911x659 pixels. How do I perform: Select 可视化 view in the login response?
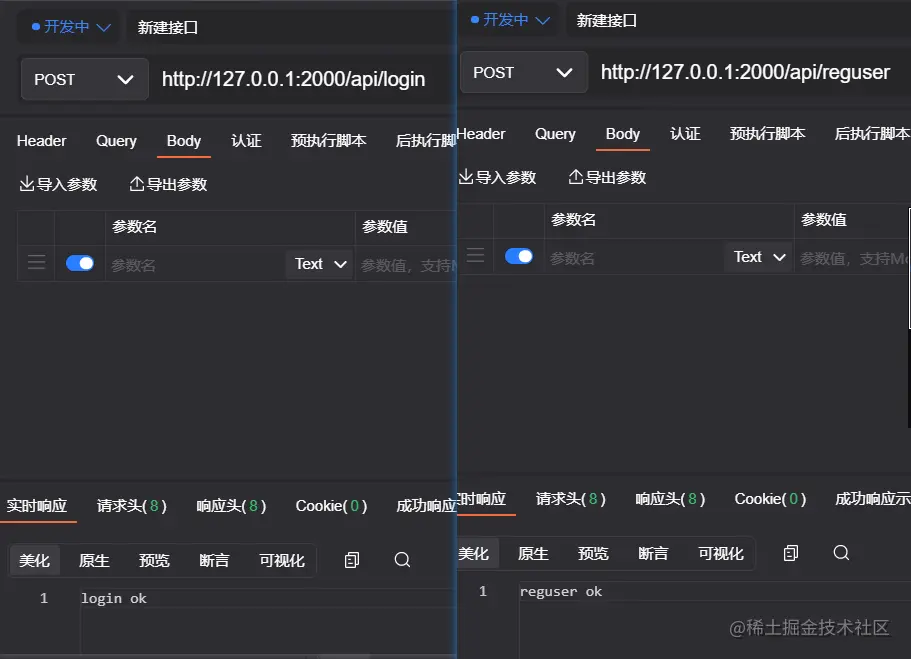click(x=282, y=560)
